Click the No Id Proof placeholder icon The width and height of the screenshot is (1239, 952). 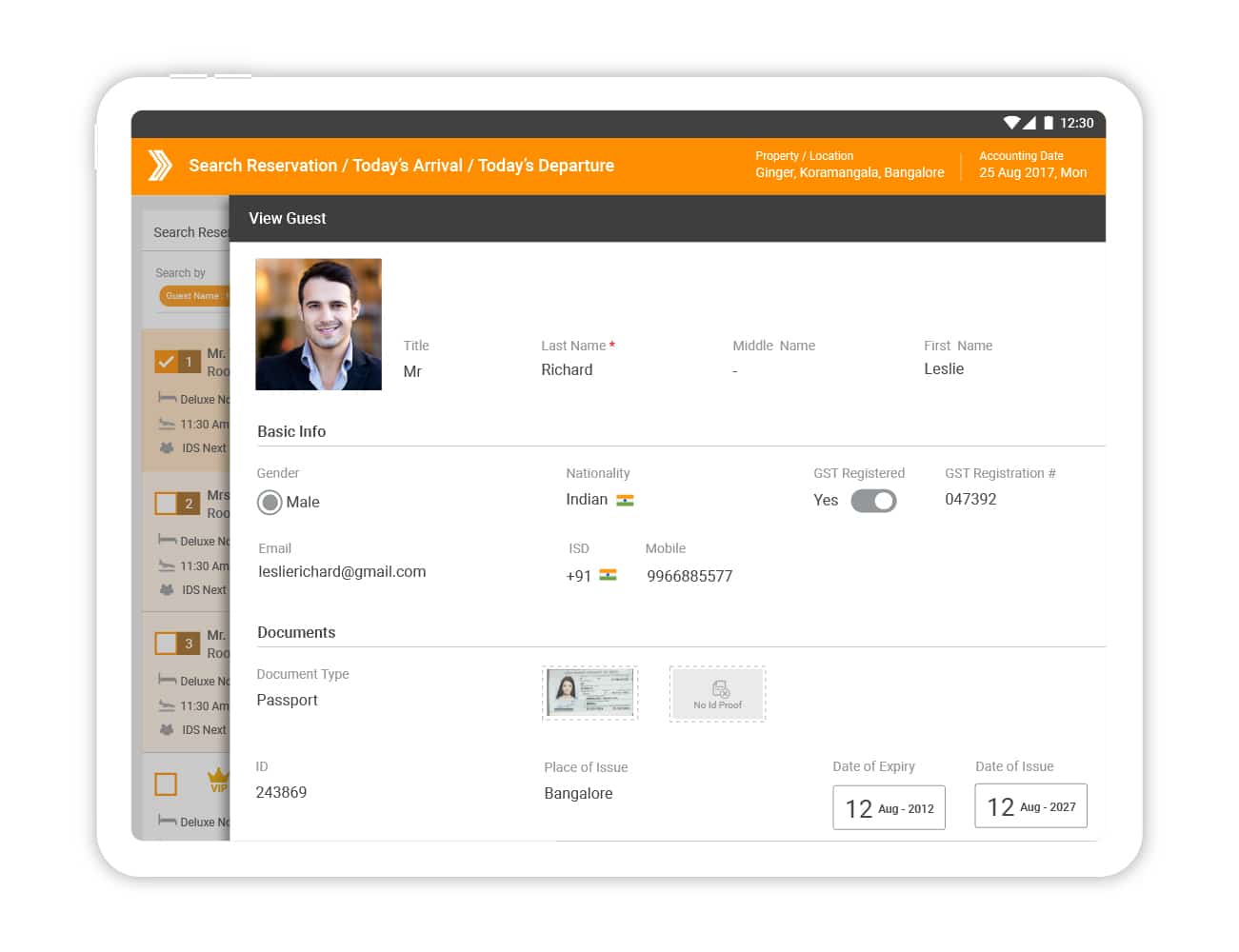click(x=720, y=688)
